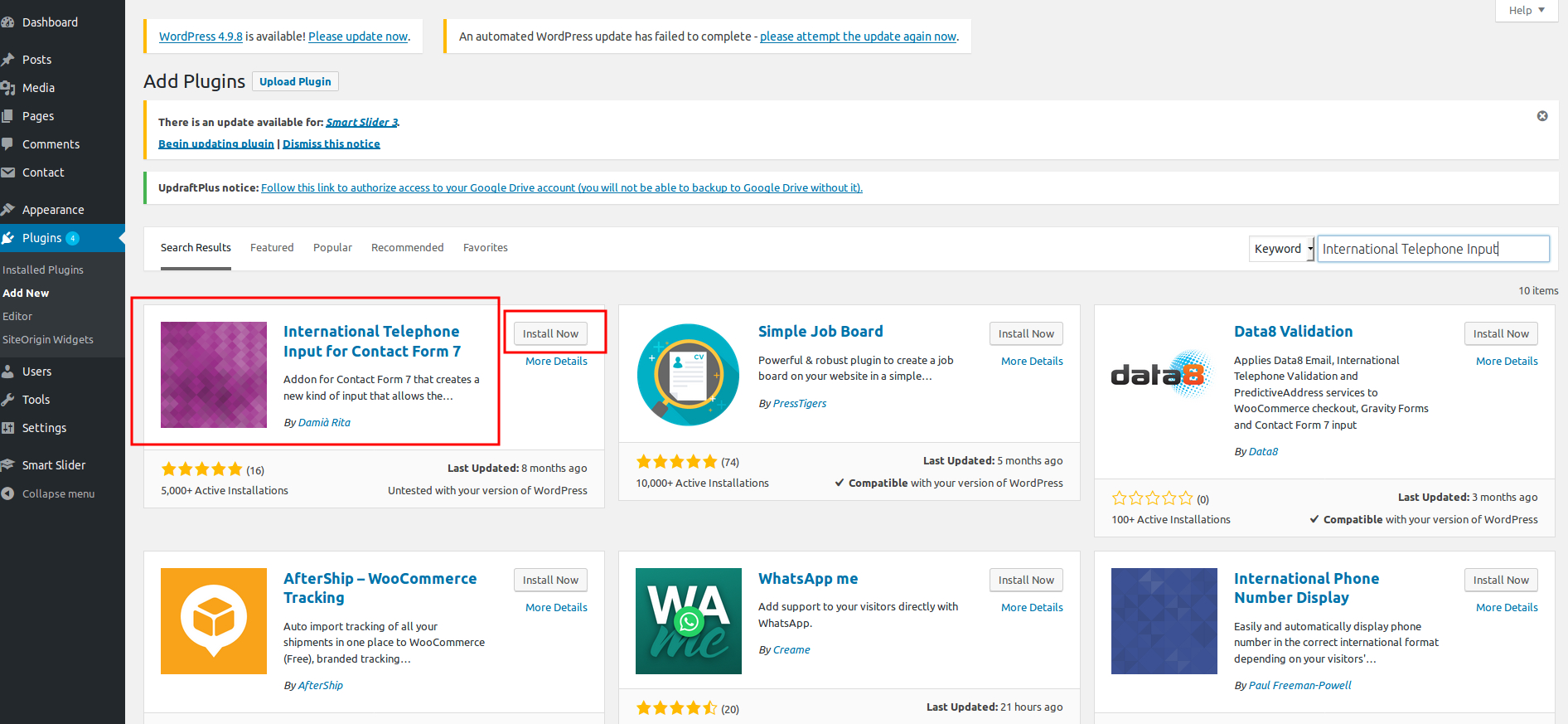Click the Smart Slider 3 update link
The height and width of the screenshot is (724, 1568).
click(362, 122)
